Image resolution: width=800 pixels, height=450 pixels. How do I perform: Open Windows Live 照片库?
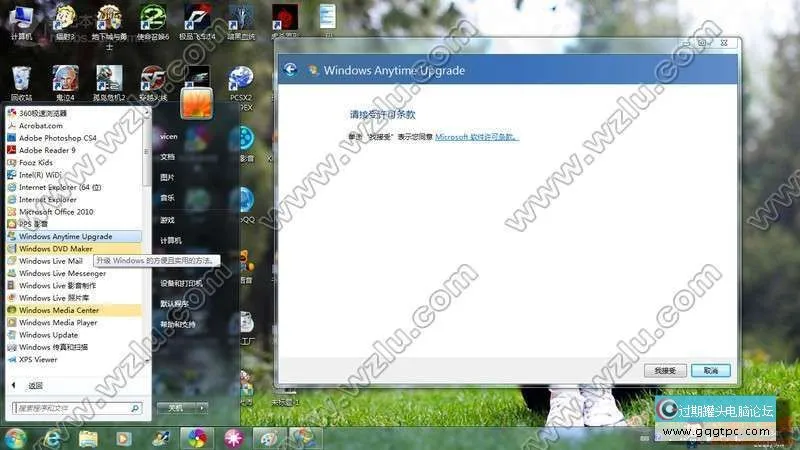(x=74, y=298)
